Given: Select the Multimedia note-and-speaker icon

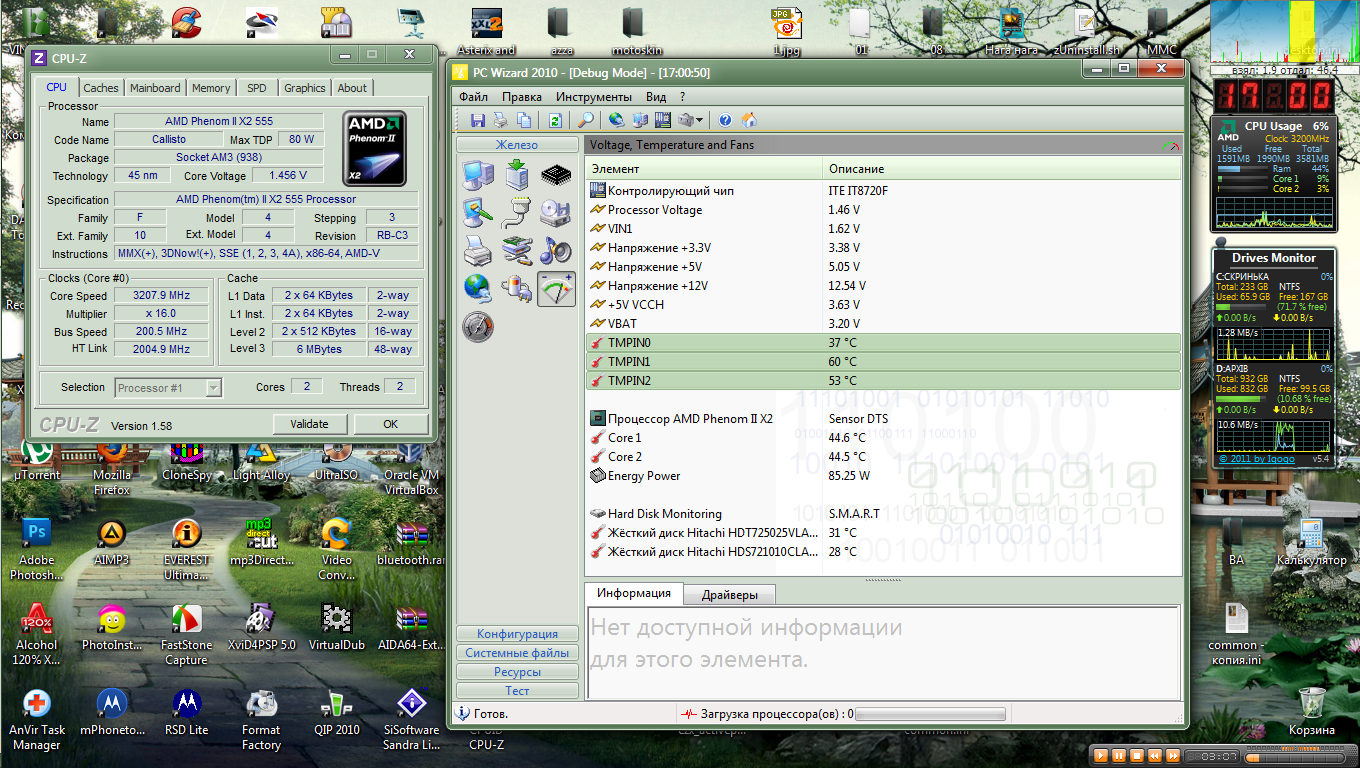Looking at the screenshot, I should click(x=556, y=250).
